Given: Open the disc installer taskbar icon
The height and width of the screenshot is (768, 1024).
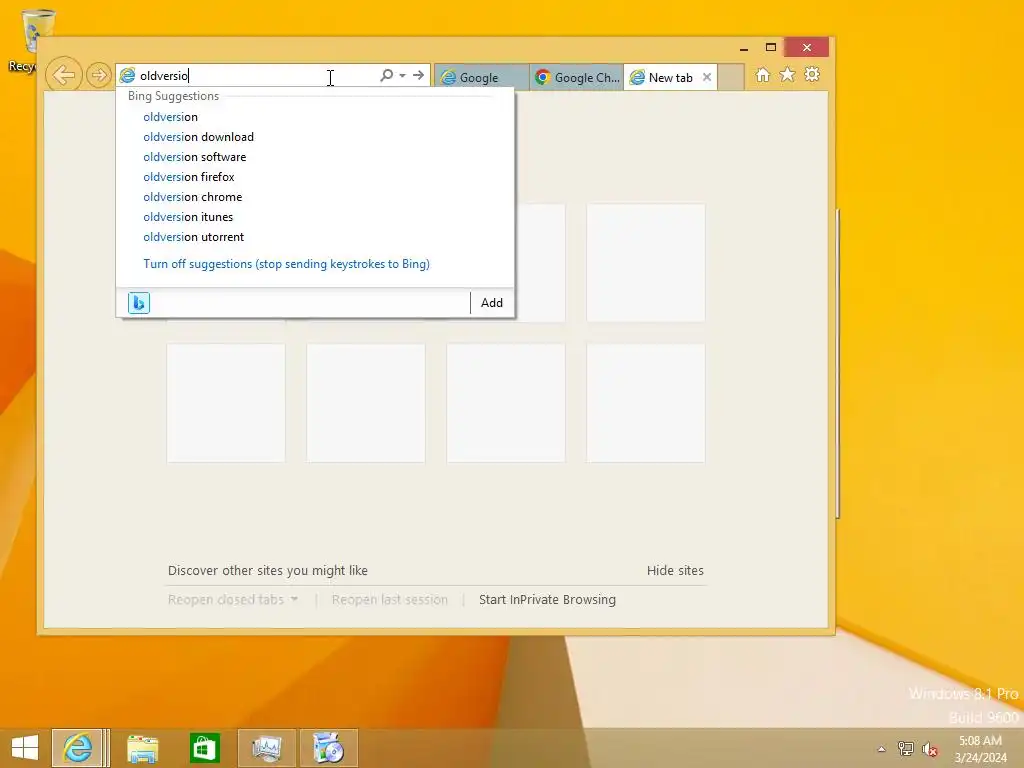Looking at the screenshot, I should [328, 748].
